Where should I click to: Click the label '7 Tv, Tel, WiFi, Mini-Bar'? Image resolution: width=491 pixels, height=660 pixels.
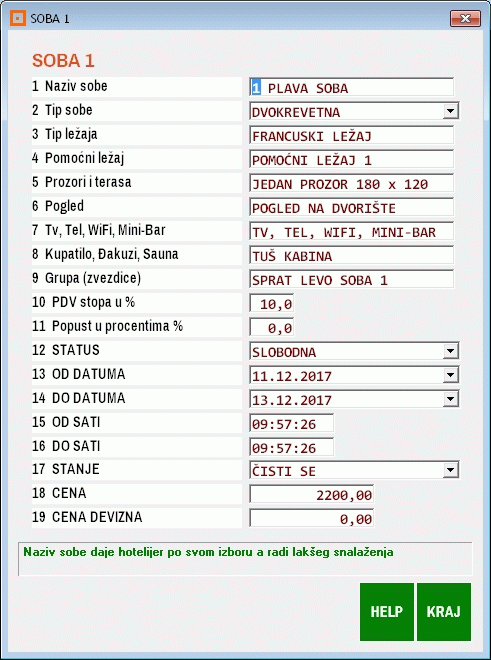[x=99, y=230]
